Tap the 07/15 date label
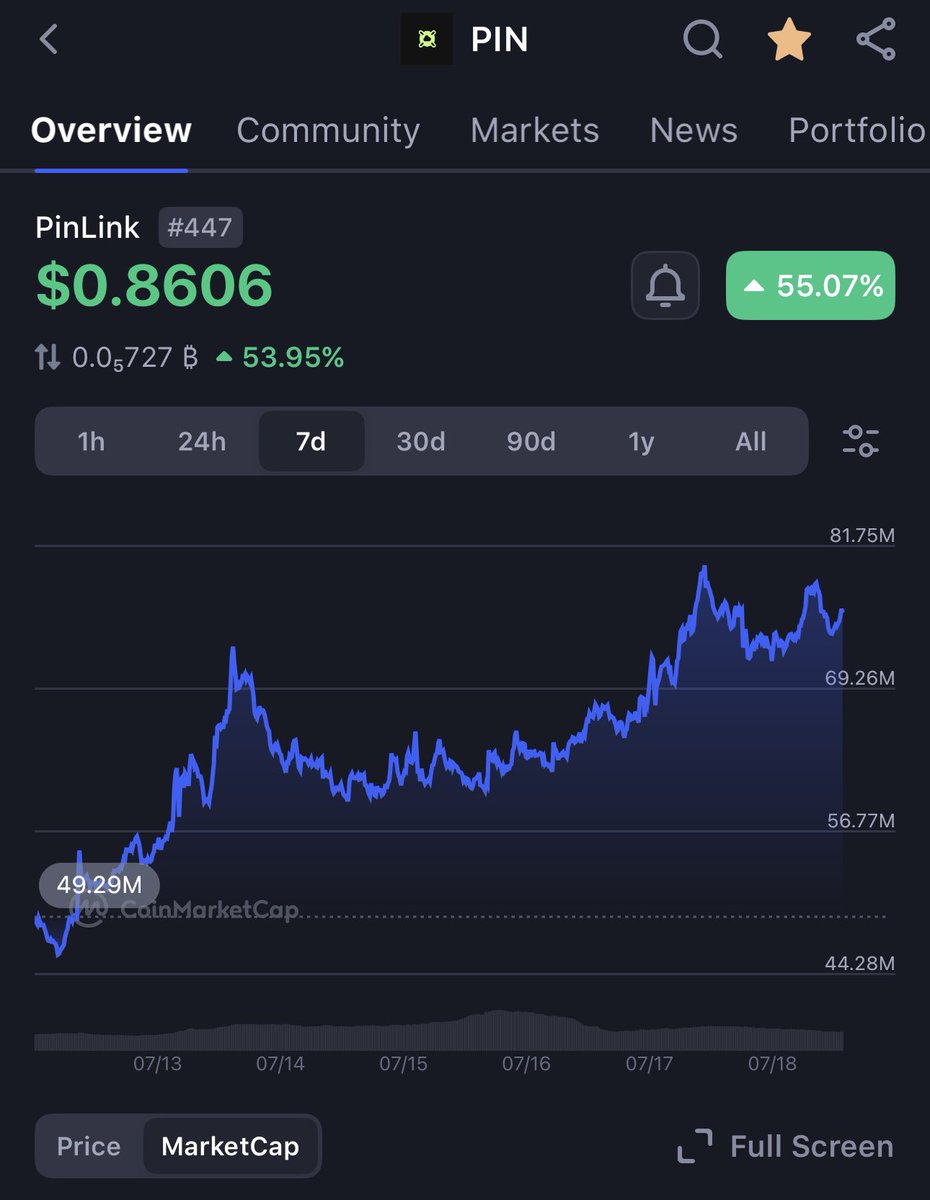Screen dimensions: 930x1200 [404, 1063]
